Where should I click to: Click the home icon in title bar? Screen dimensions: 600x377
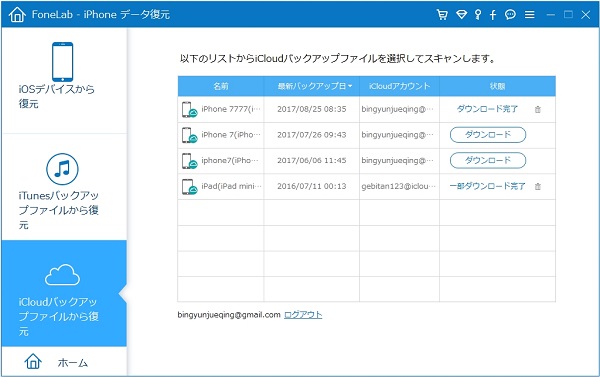coord(17,15)
